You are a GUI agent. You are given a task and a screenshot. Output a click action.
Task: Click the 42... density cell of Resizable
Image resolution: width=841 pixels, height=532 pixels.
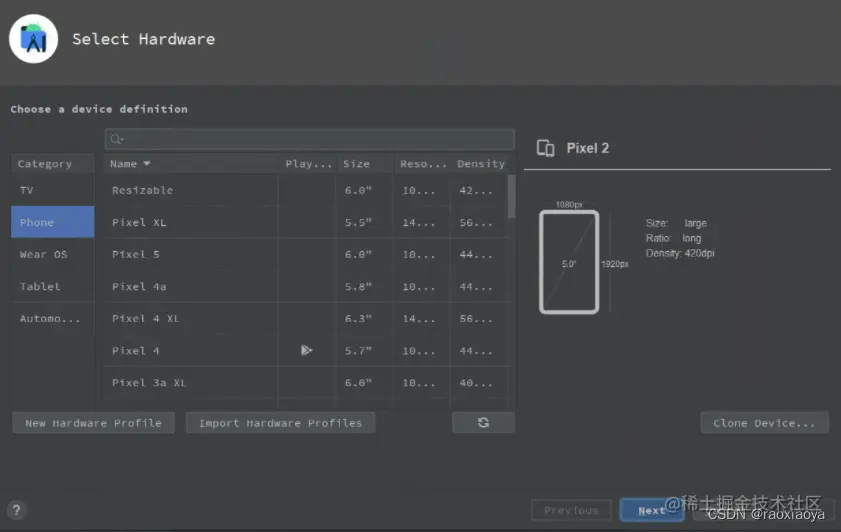pos(479,190)
